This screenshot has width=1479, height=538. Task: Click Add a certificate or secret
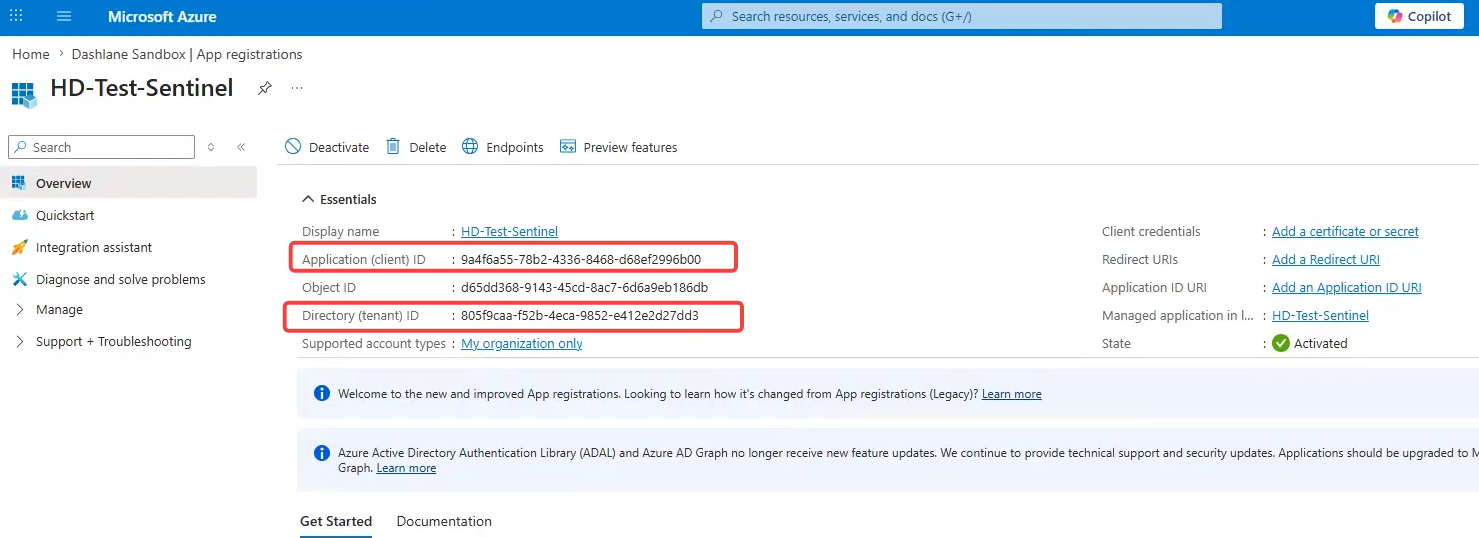tap(1345, 231)
